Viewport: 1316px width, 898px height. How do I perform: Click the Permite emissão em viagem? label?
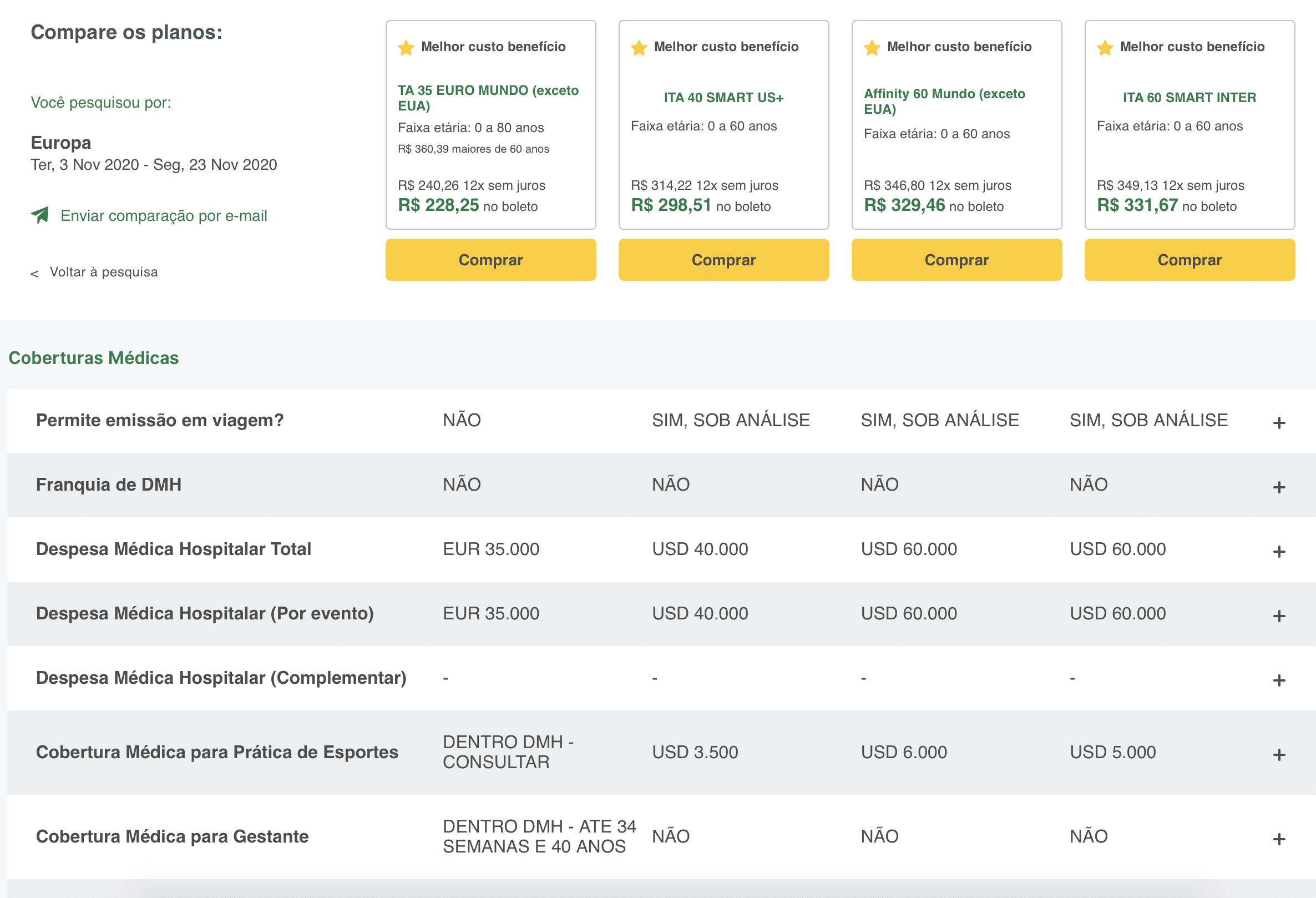click(x=160, y=420)
